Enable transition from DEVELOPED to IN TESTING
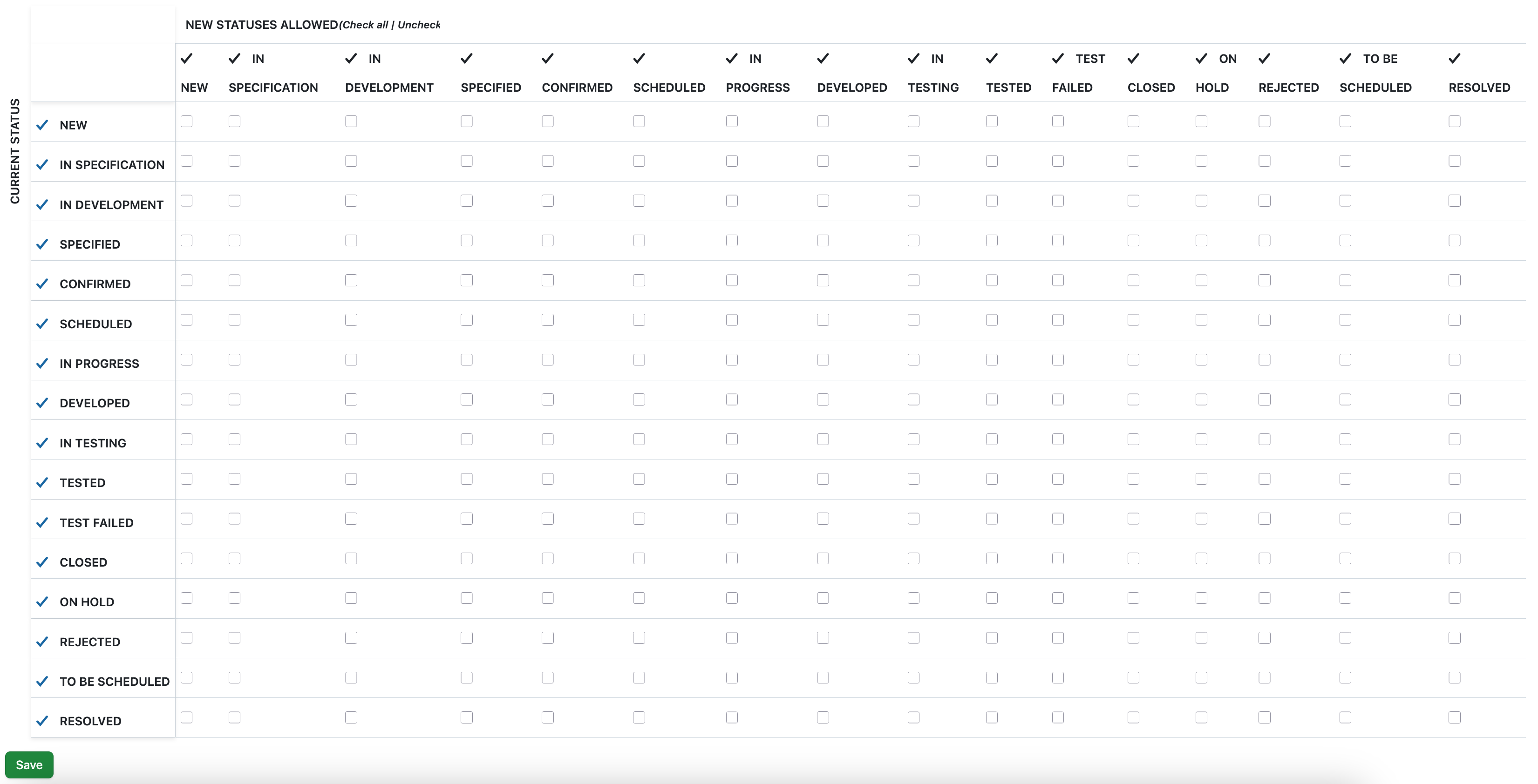 point(913,399)
